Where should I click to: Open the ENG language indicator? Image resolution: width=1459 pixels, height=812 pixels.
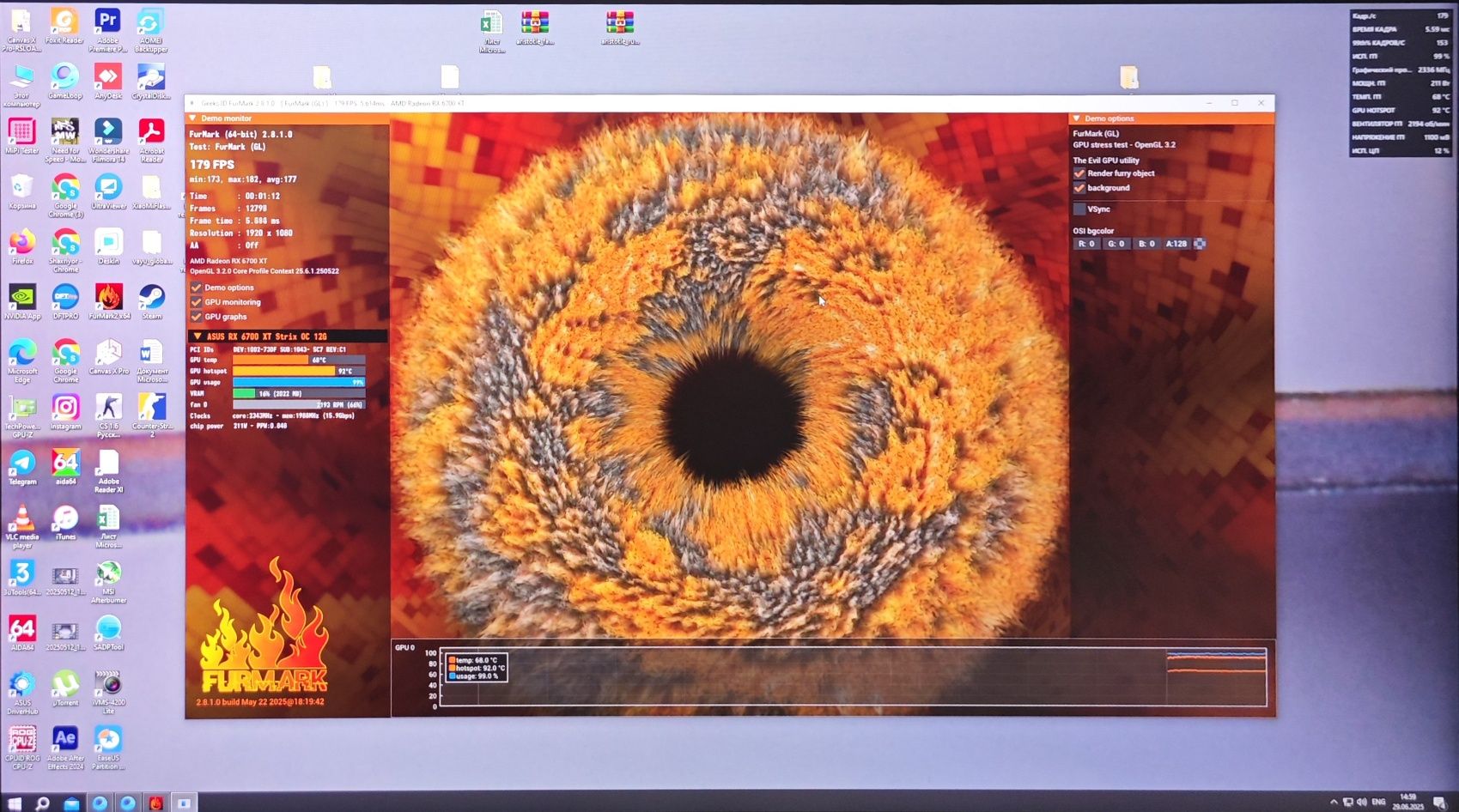pyautogui.click(x=1379, y=803)
